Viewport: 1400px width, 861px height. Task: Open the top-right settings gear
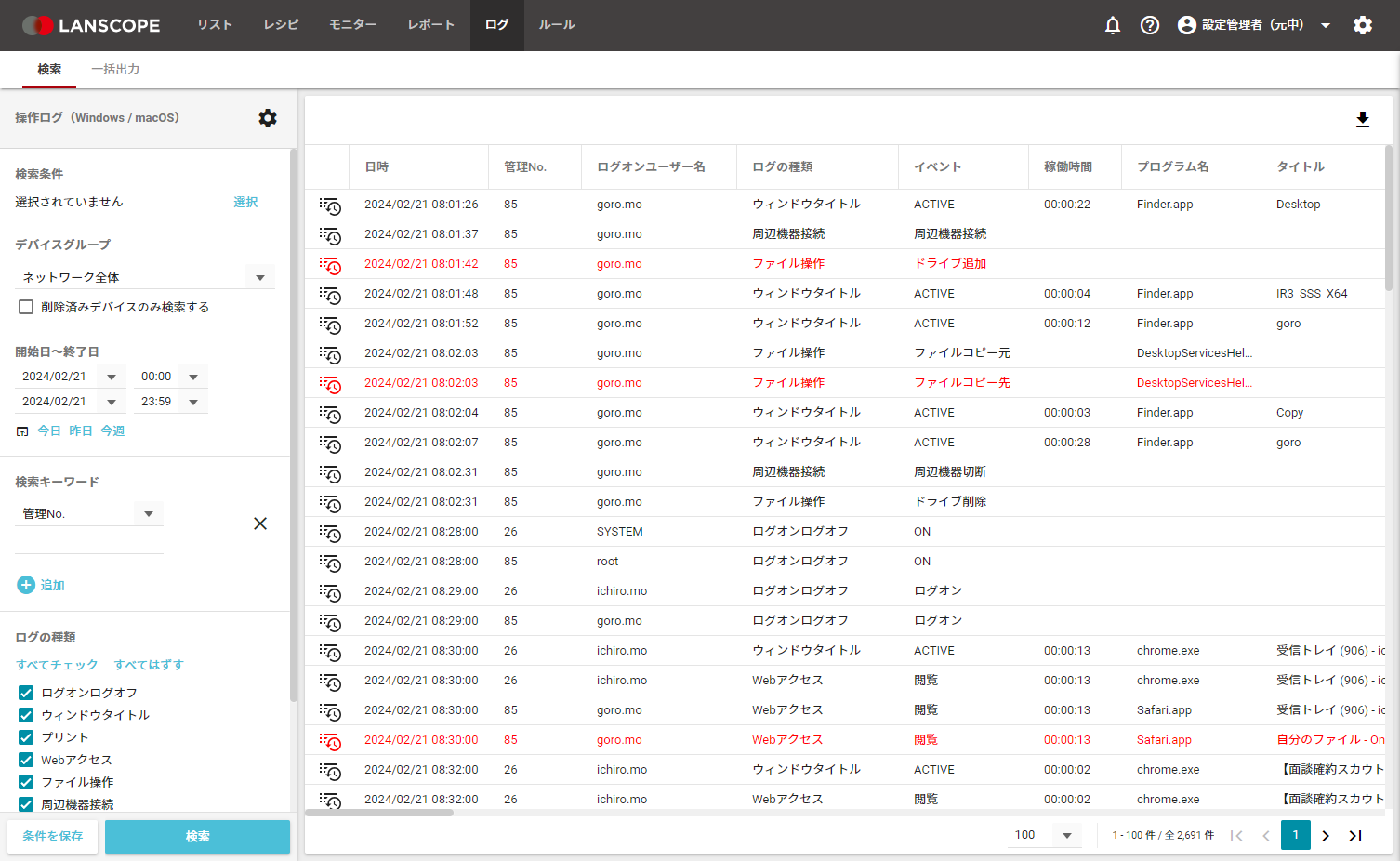pos(1362,25)
